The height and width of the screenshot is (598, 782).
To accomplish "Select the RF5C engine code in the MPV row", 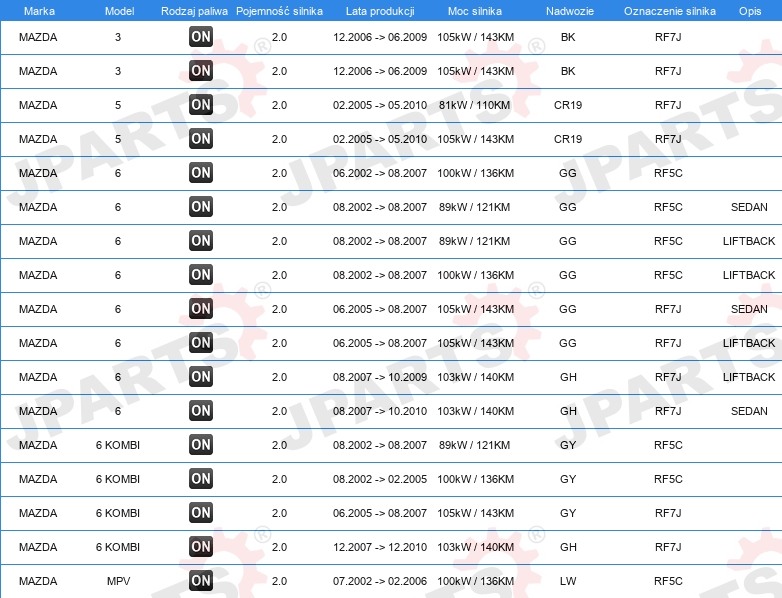I will pyautogui.click(x=668, y=581).
